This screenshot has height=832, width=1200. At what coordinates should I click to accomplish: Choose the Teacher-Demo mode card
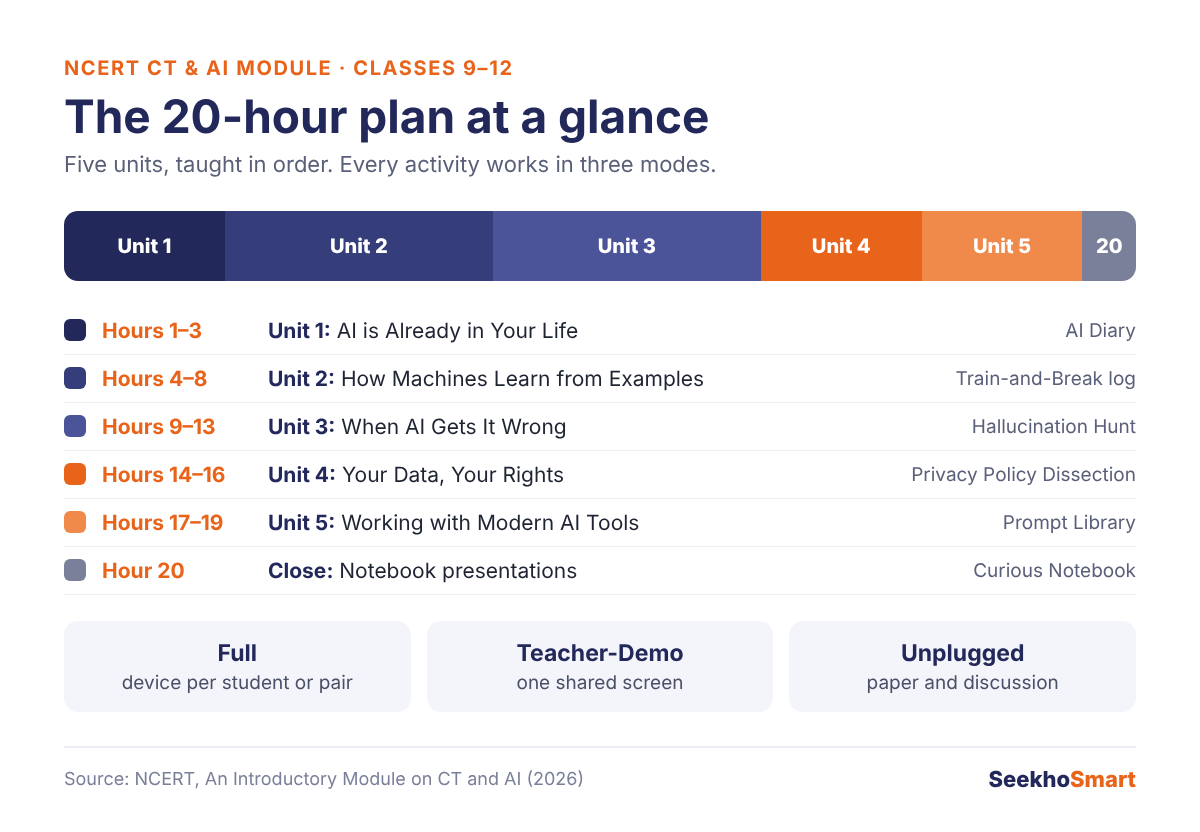[600, 667]
